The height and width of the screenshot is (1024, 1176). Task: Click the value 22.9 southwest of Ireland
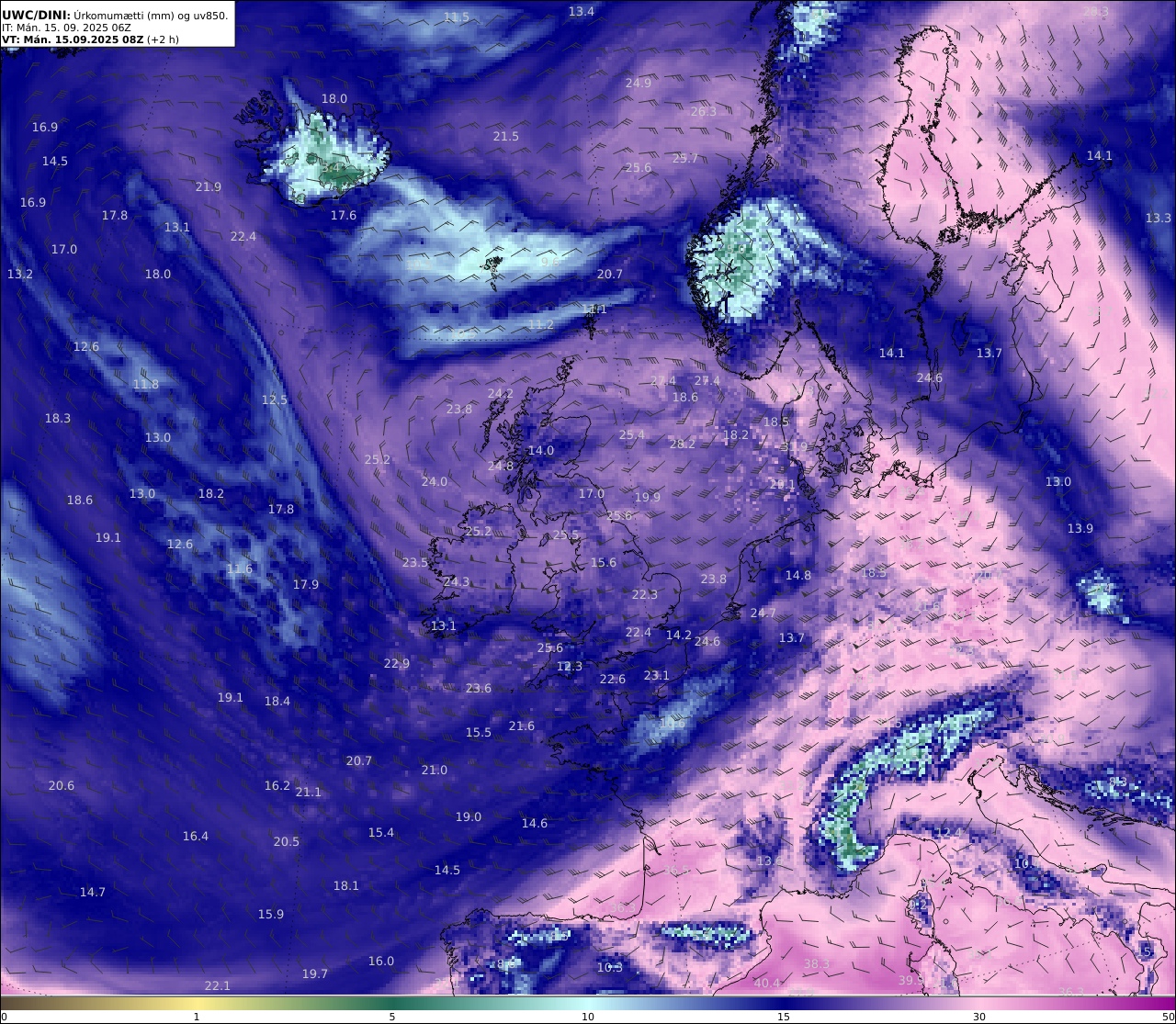pyautogui.click(x=397, y=663)
